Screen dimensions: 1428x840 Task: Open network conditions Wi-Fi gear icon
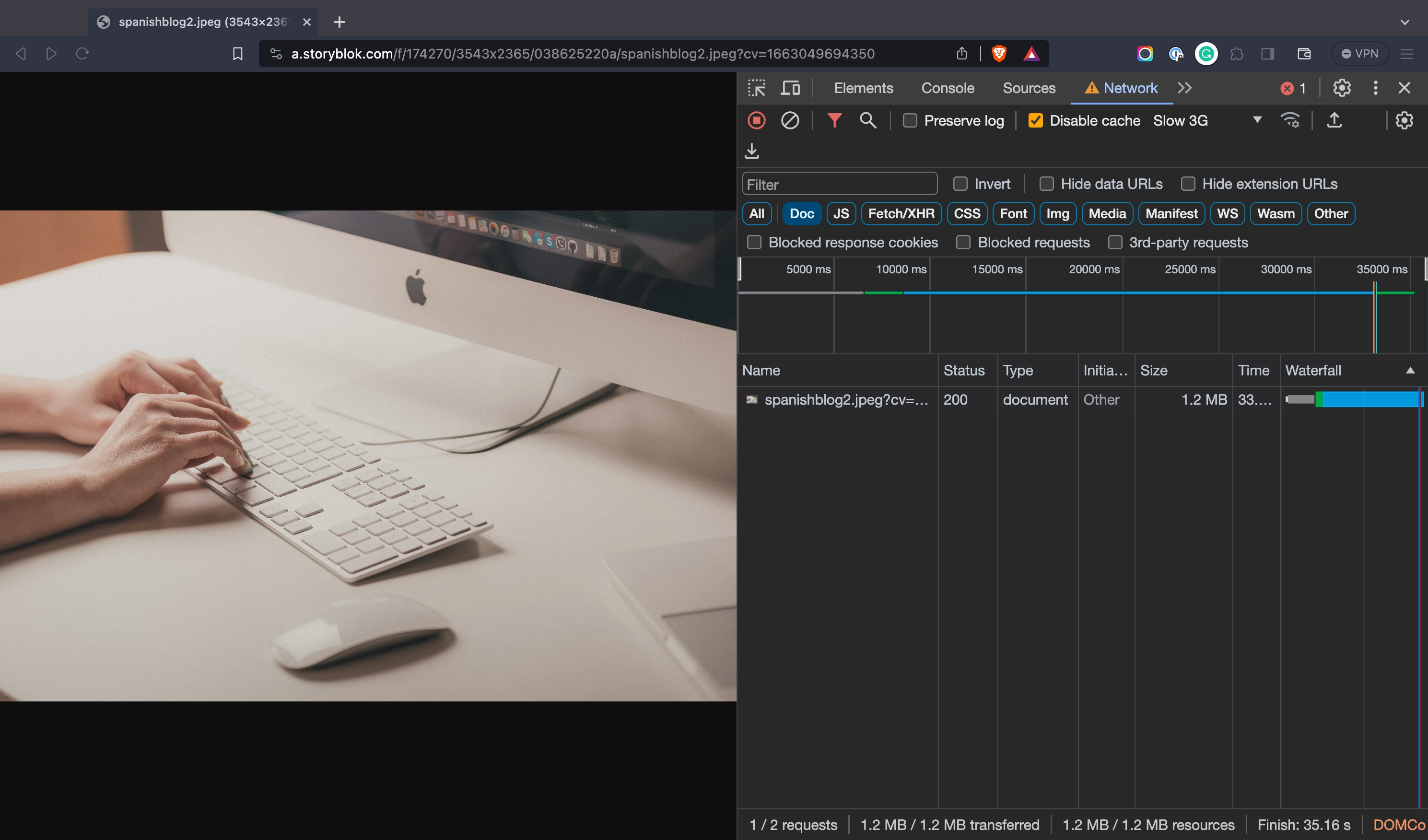click(x=1290, y=120)
